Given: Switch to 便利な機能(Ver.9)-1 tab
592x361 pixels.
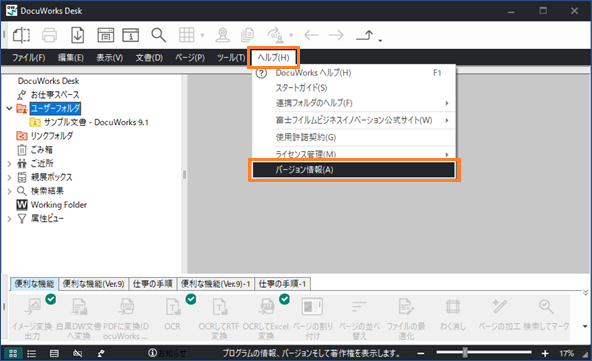Looking at the screenshot, I should (215, 284).
